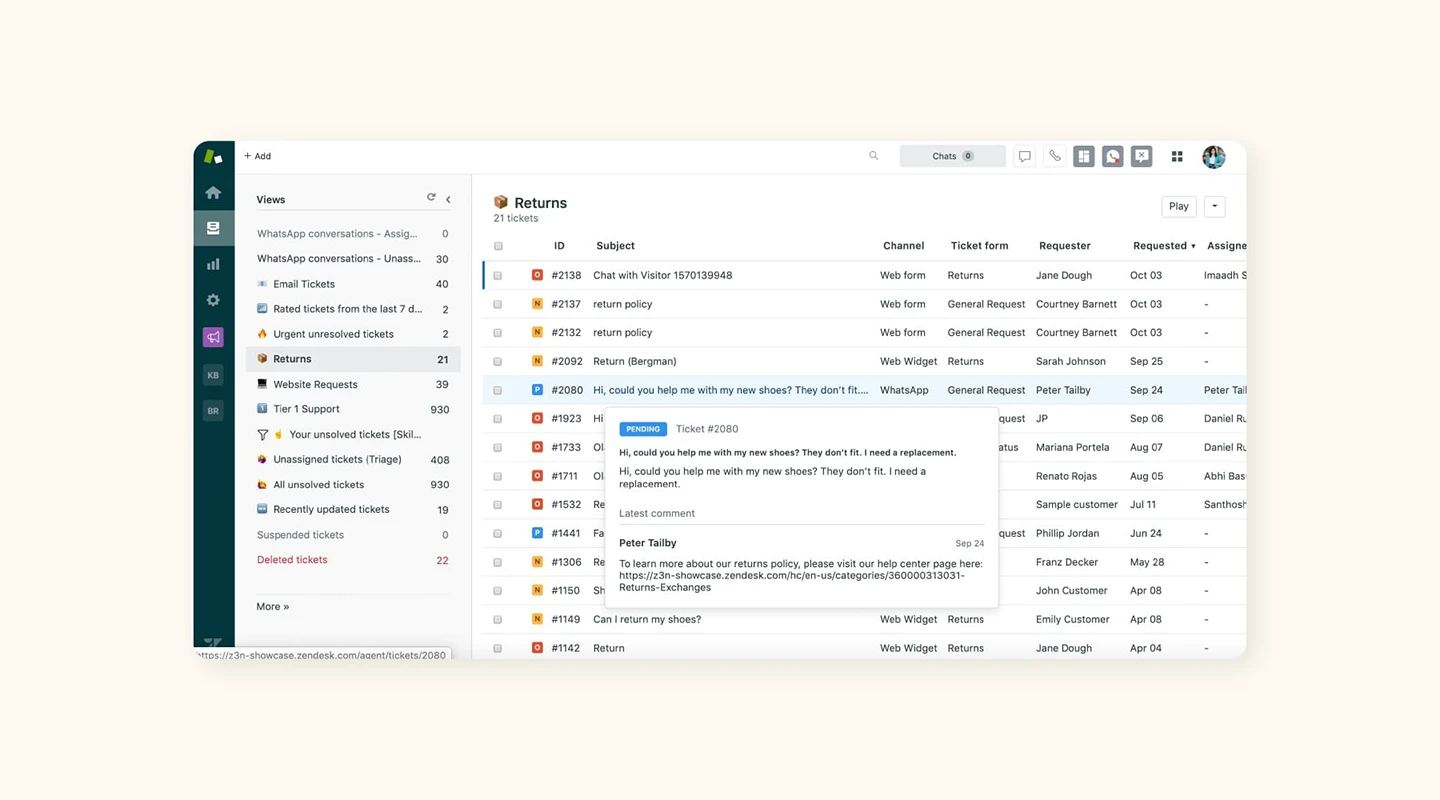Viewport: 1440px width, 800px height.
Task: Click the status icon of ticket #1306
Action: [537, 562]
